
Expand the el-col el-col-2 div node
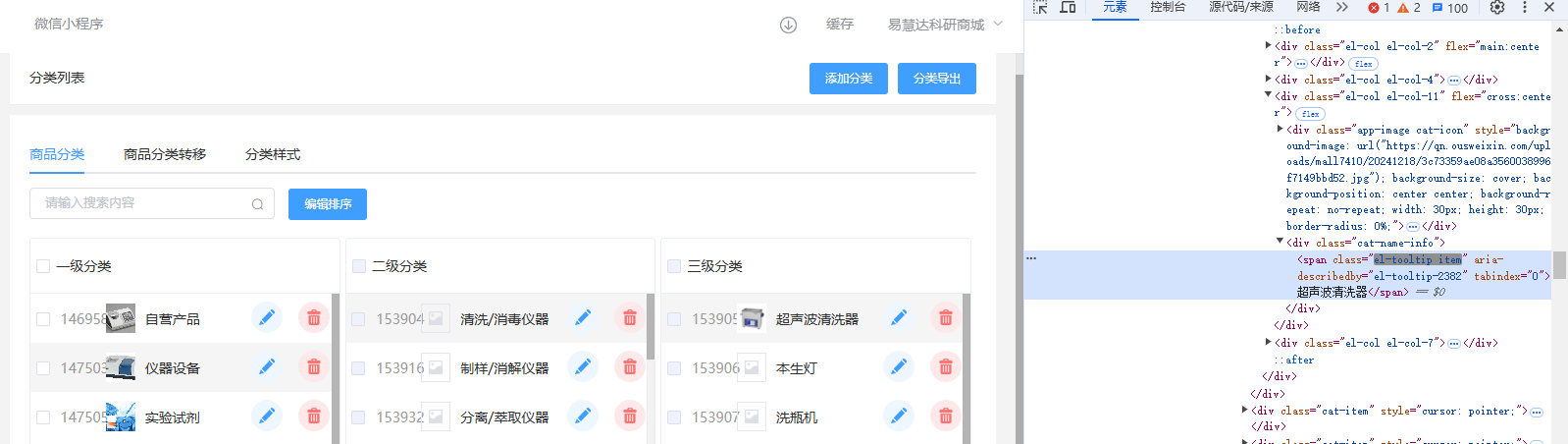[x=1268, y=45]
